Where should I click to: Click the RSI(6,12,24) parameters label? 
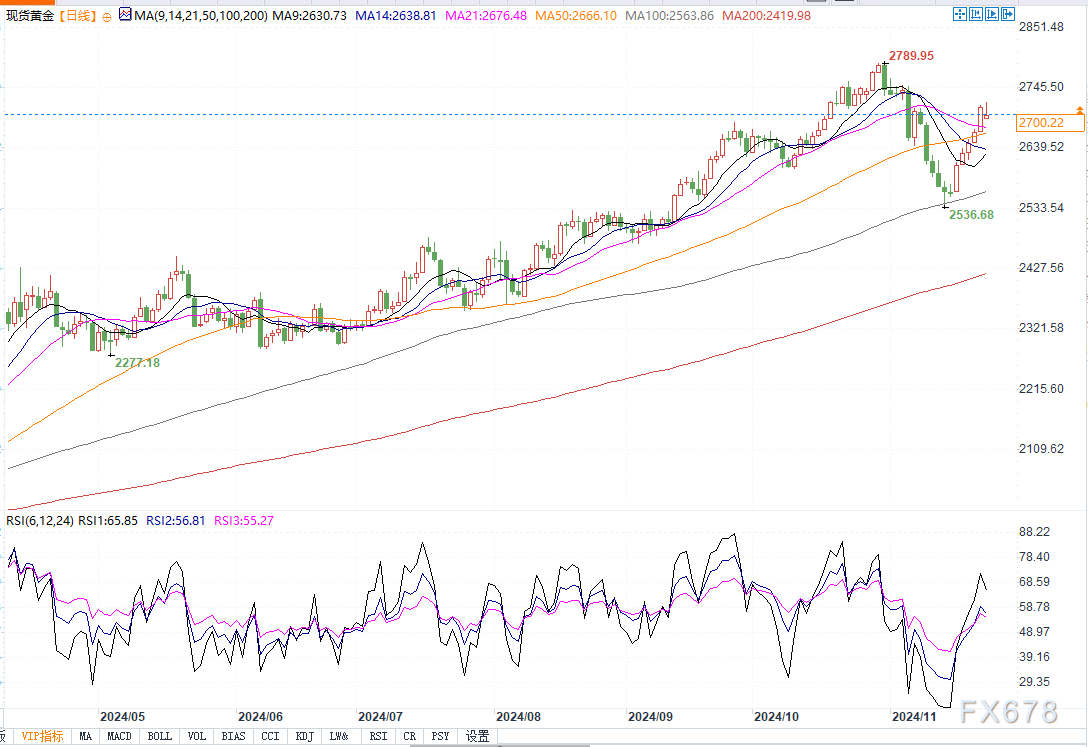tap(41, 520)
